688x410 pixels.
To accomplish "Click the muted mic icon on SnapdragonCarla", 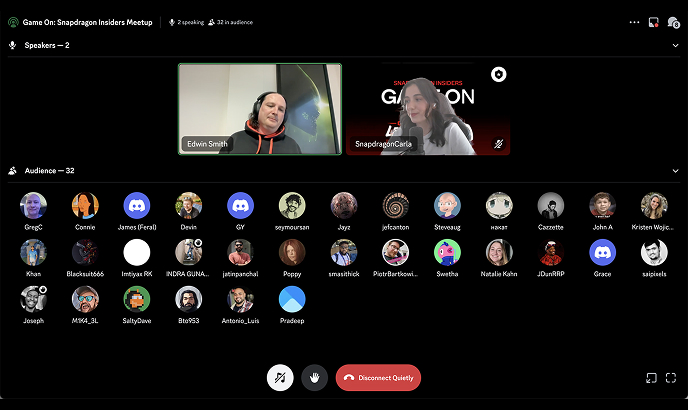I will (498, 144).
